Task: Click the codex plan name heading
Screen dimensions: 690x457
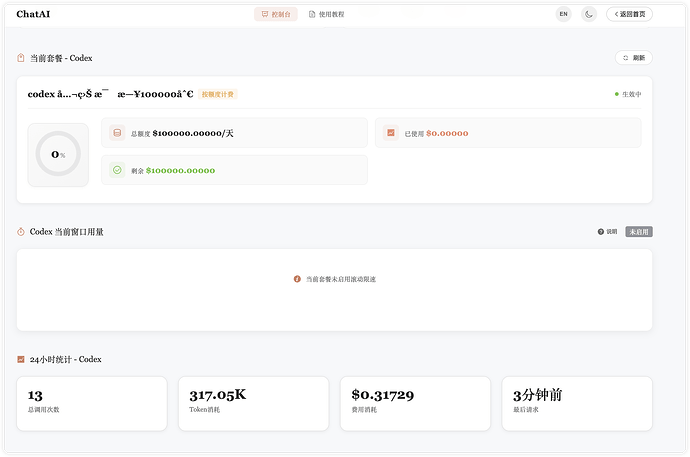Action: [110, 94]
